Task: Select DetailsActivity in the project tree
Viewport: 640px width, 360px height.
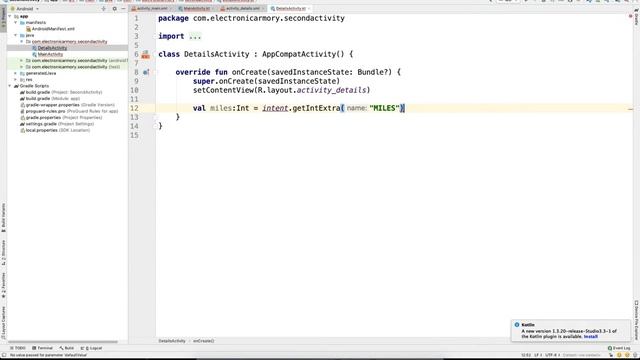Action: pos(52,48)
